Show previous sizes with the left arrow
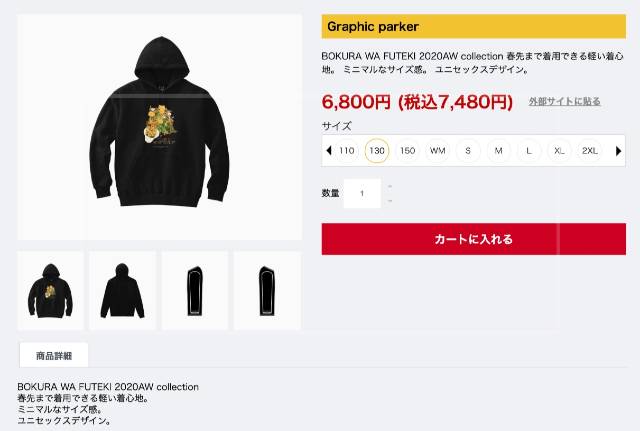The height and width of the screenshot is (431, 640). point(329,151)
